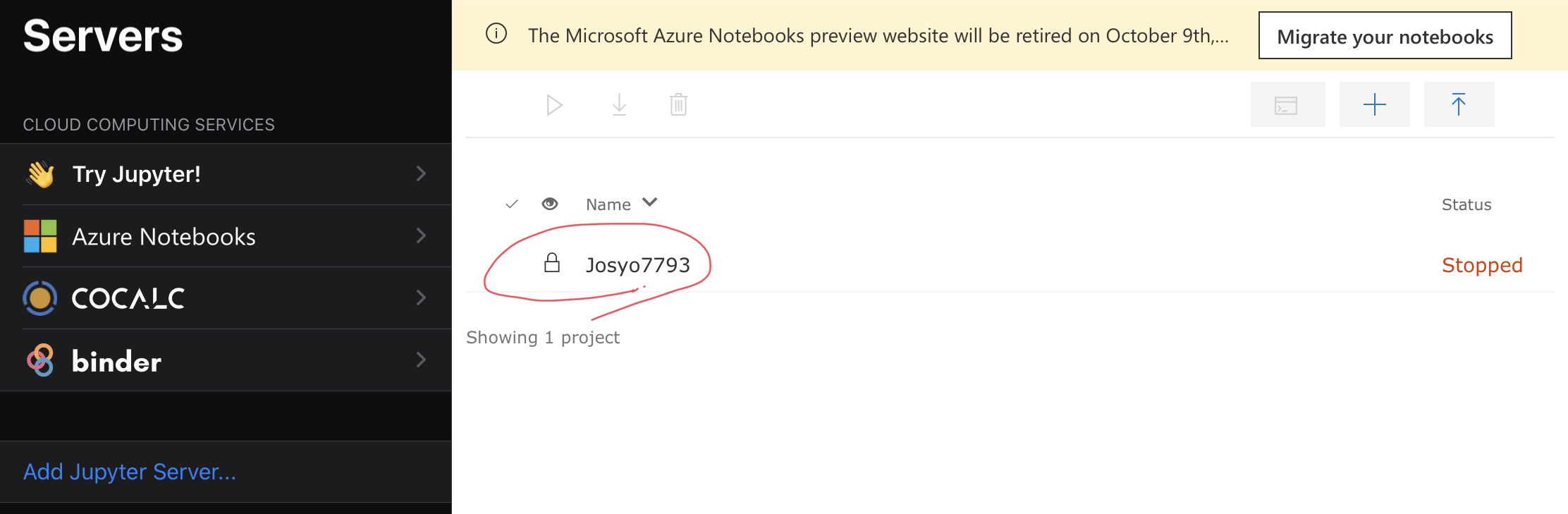Click the Azure Notebooks Microsoft logo

click(x=40, y=236)
